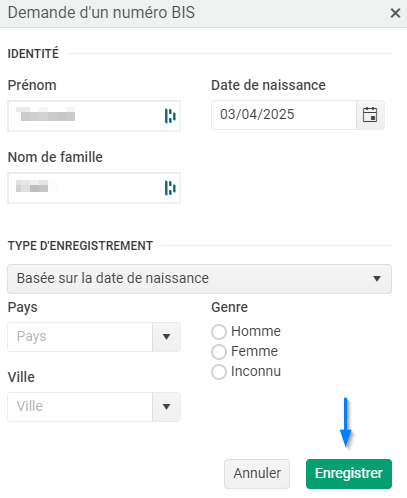
Task: Click the Inconnu label text
Action: [256, 371]
